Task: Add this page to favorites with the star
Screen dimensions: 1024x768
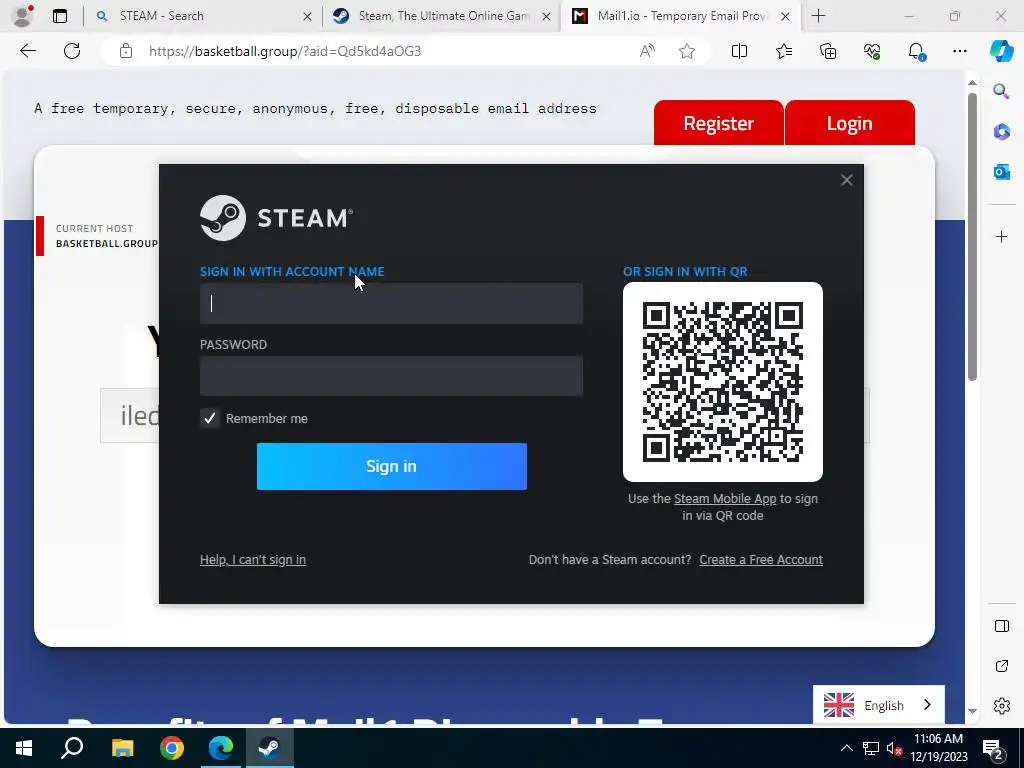Action: [x=686, y=51]
